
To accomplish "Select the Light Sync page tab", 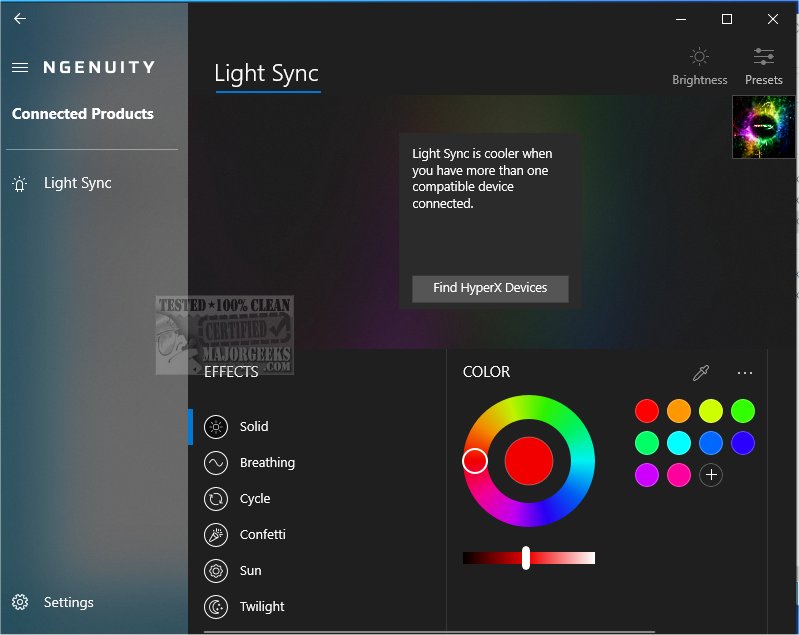I will pos(267,74).
